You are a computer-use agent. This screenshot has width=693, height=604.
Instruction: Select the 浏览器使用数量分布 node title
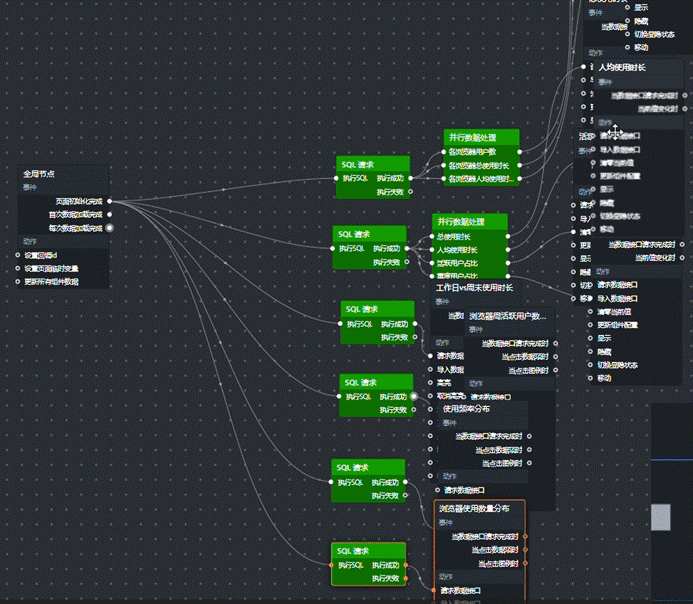[x=474, y=509]
